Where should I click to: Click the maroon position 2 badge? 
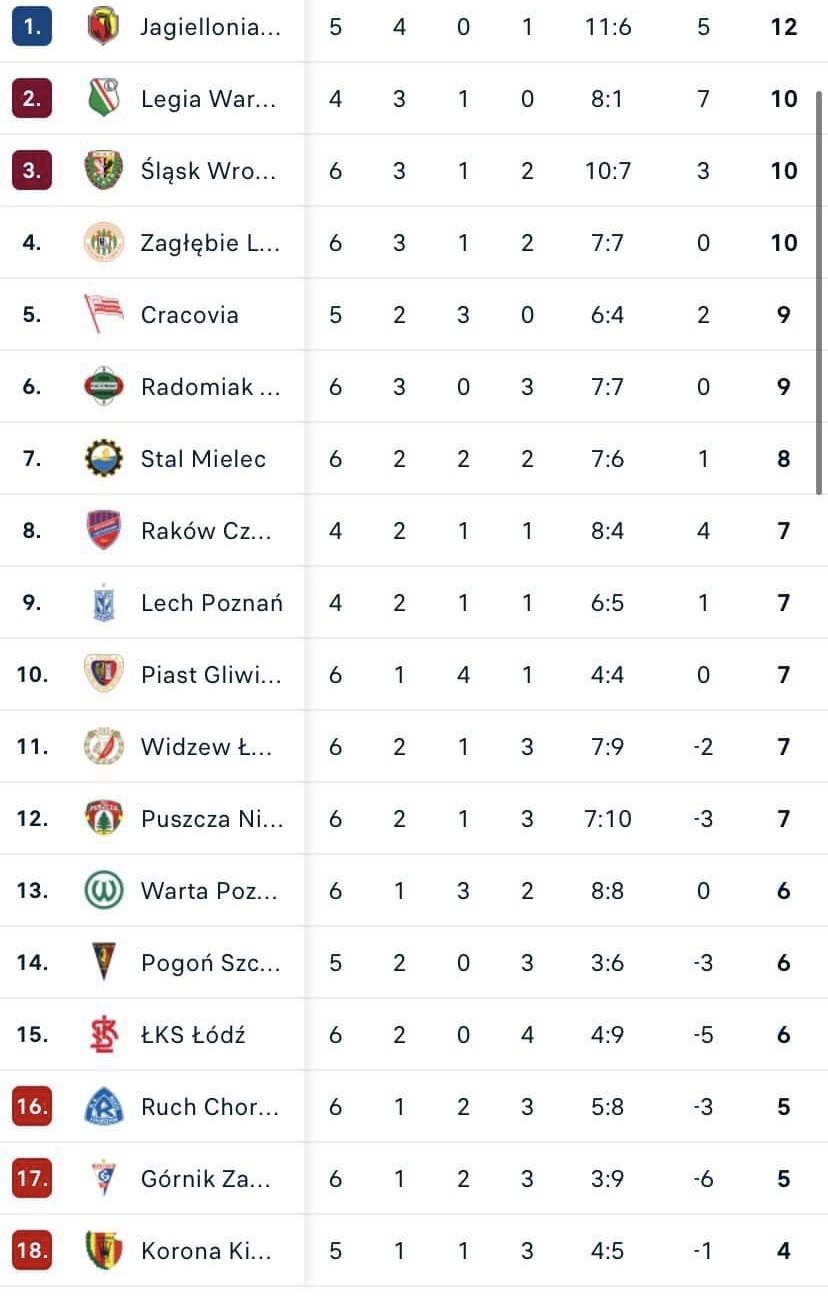32,98
